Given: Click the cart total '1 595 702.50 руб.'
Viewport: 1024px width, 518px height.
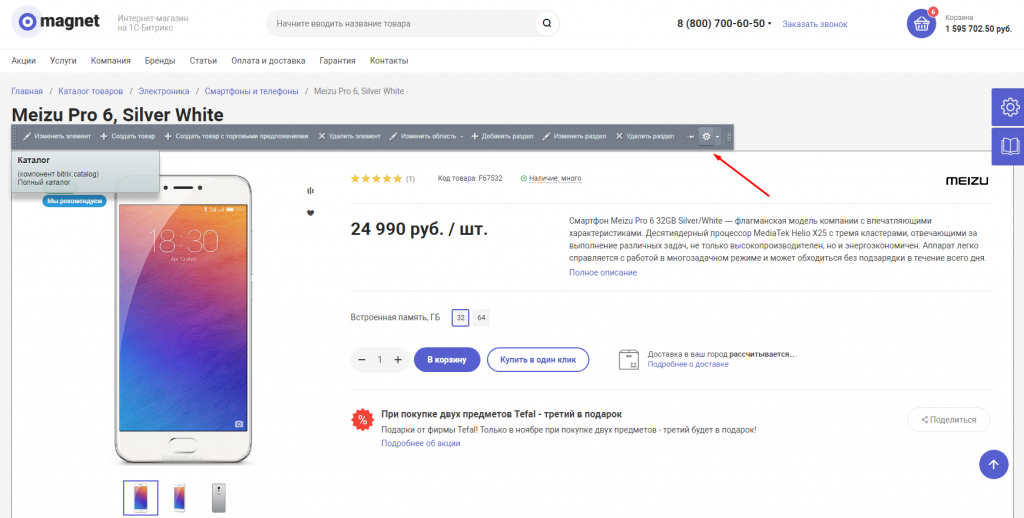Looking at the screenshot, I should 978,29.
